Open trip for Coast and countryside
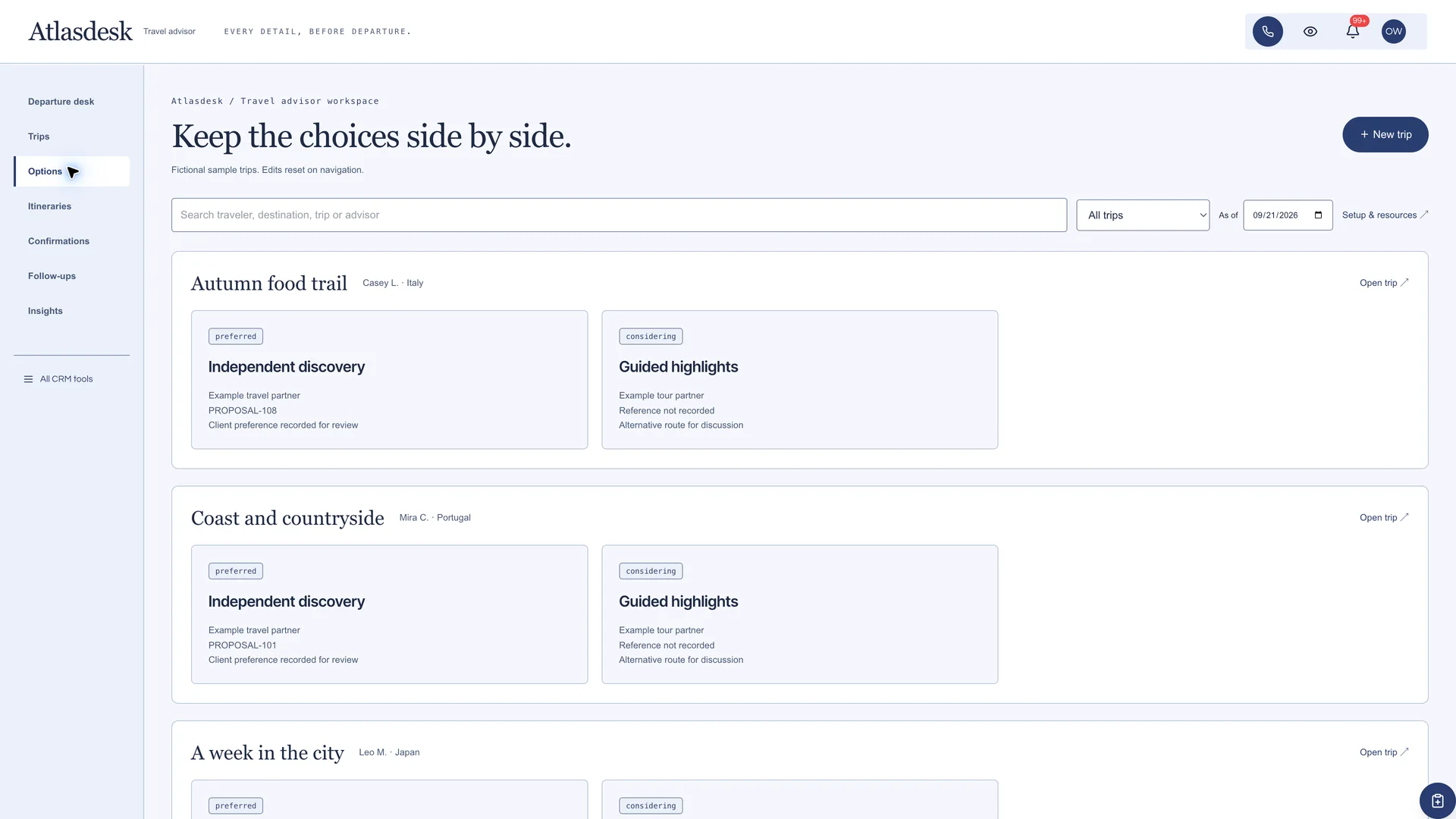Screen dimensions: 1456x819 click(1383, 518)
